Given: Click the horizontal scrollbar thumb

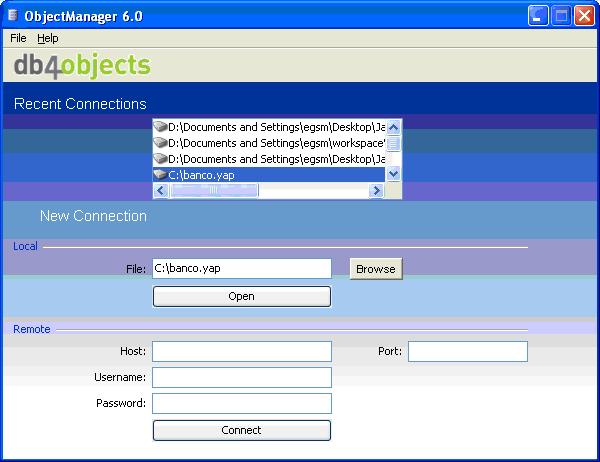Looking at the screenshot, I should 214,190.
